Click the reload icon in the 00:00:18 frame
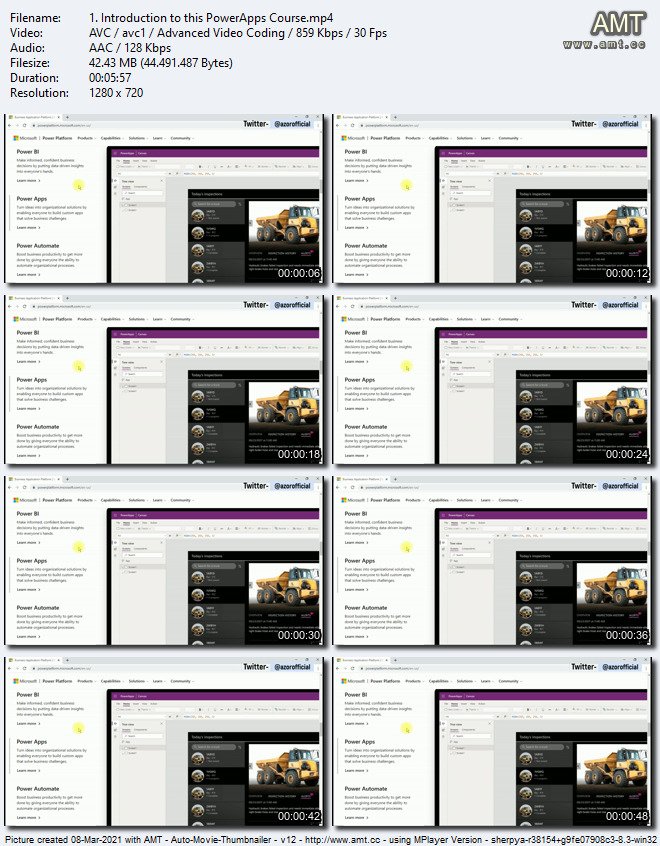 tap(25, 306)
